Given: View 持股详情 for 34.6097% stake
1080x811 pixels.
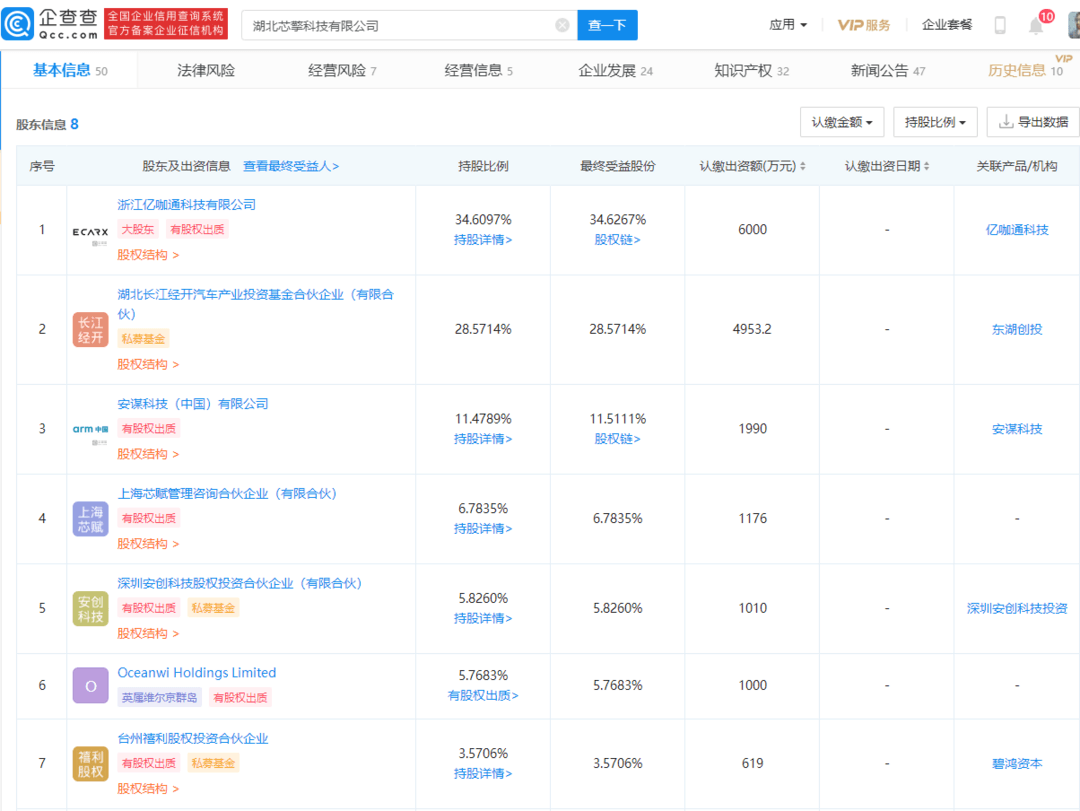Looking at the screenshot, I should [483, 240].
